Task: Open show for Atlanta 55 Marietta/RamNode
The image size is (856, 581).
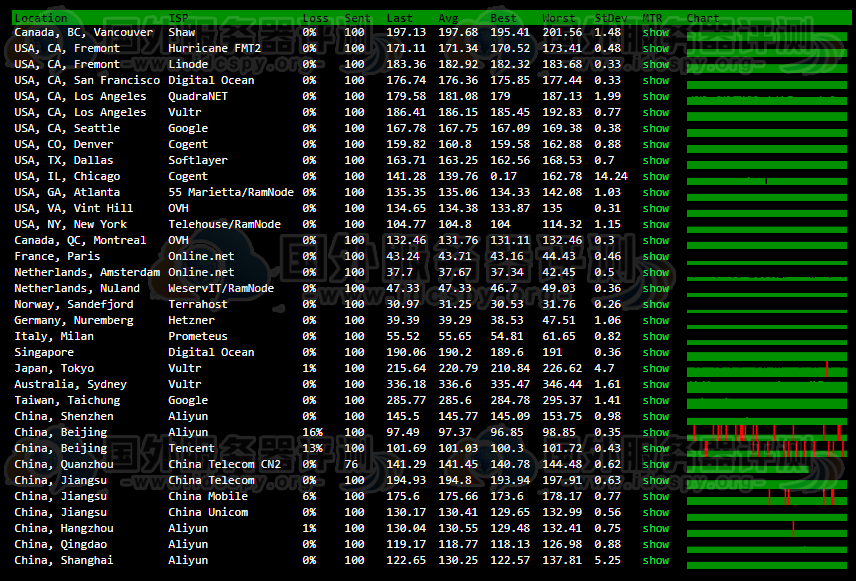Action: 656,192
